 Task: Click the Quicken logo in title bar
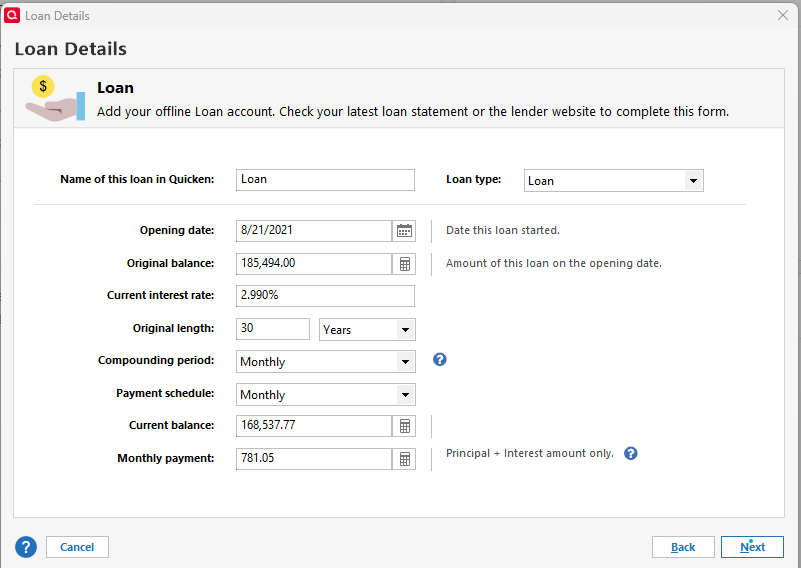13,15
